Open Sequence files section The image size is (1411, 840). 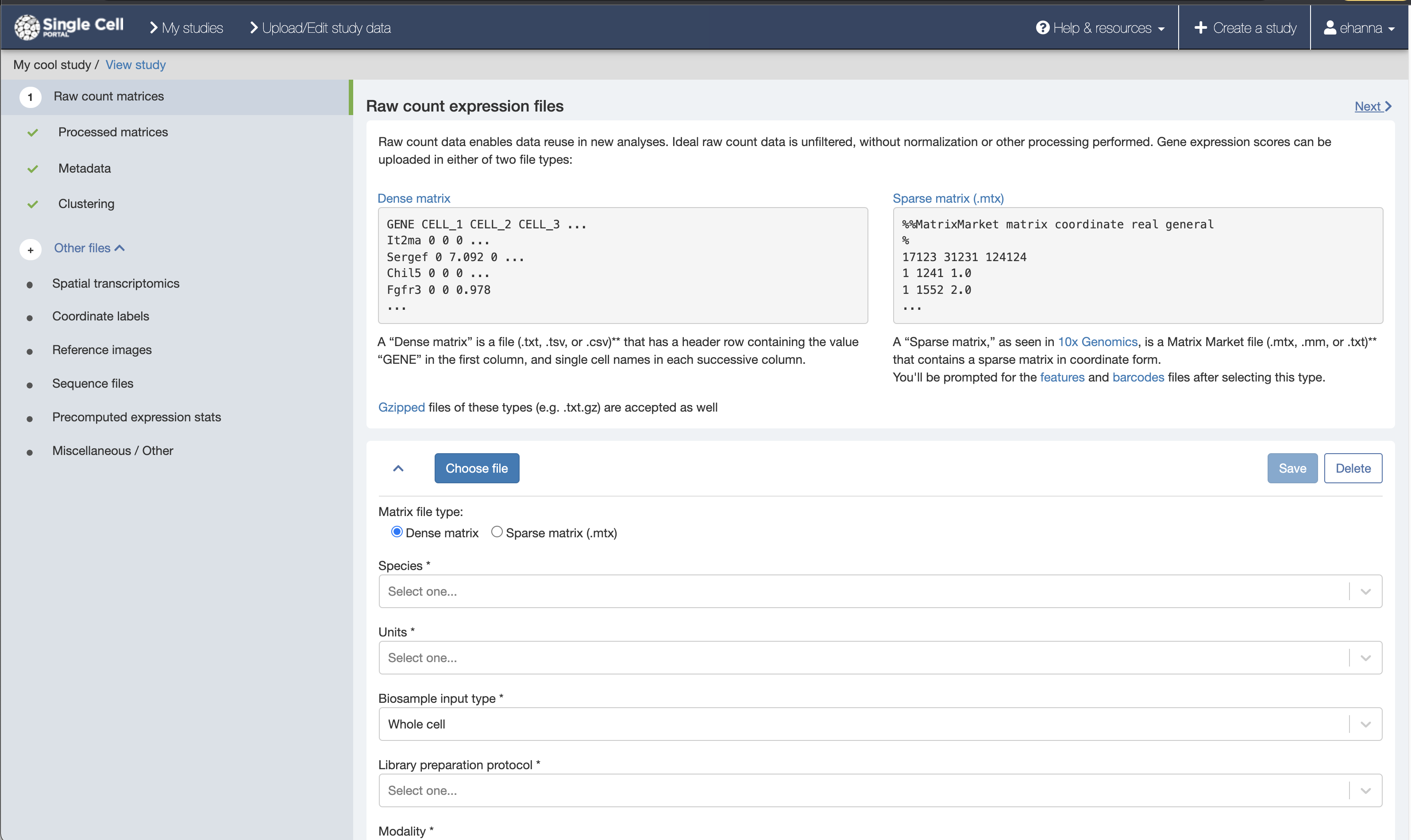(x=92, y=383)
